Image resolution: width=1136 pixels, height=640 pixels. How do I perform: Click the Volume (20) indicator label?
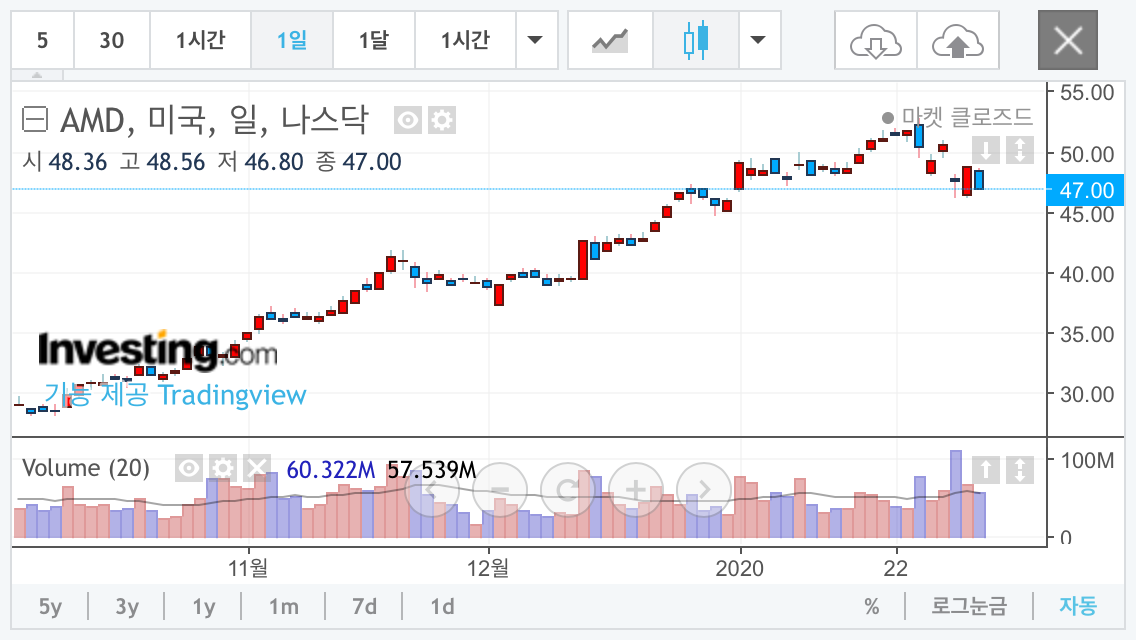pyautogui.click(x=85, y=468)
